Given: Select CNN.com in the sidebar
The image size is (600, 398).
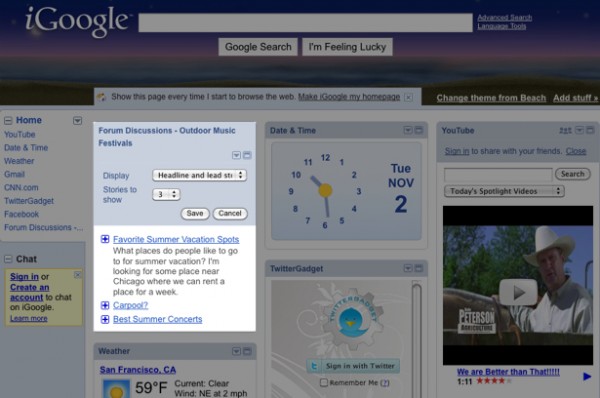Looking at the screenshot, I should pyautogui.click(x=21, y=188).
